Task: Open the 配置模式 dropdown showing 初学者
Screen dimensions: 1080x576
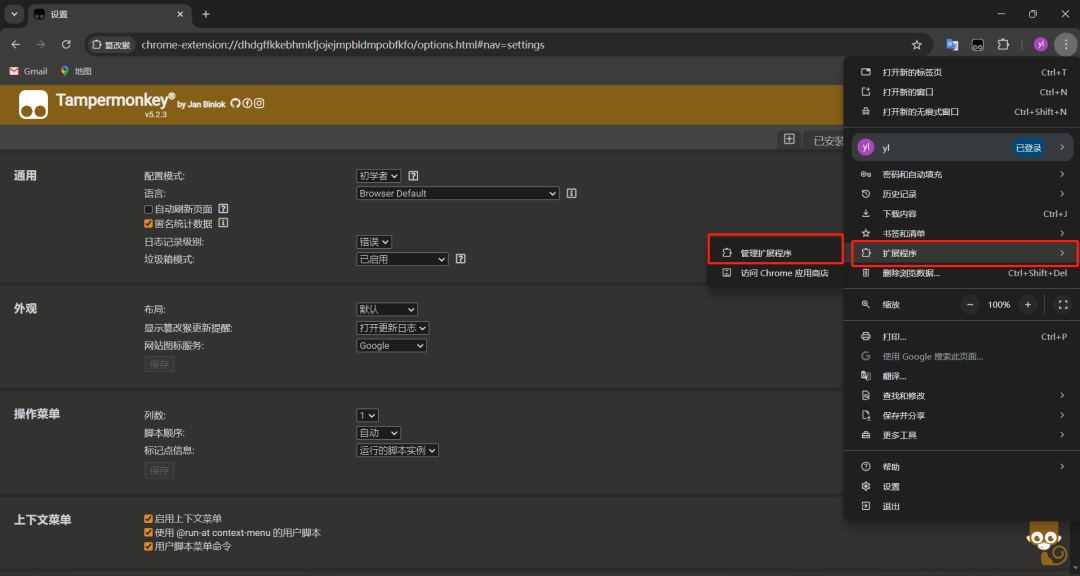Action: (x=378, y=176)
